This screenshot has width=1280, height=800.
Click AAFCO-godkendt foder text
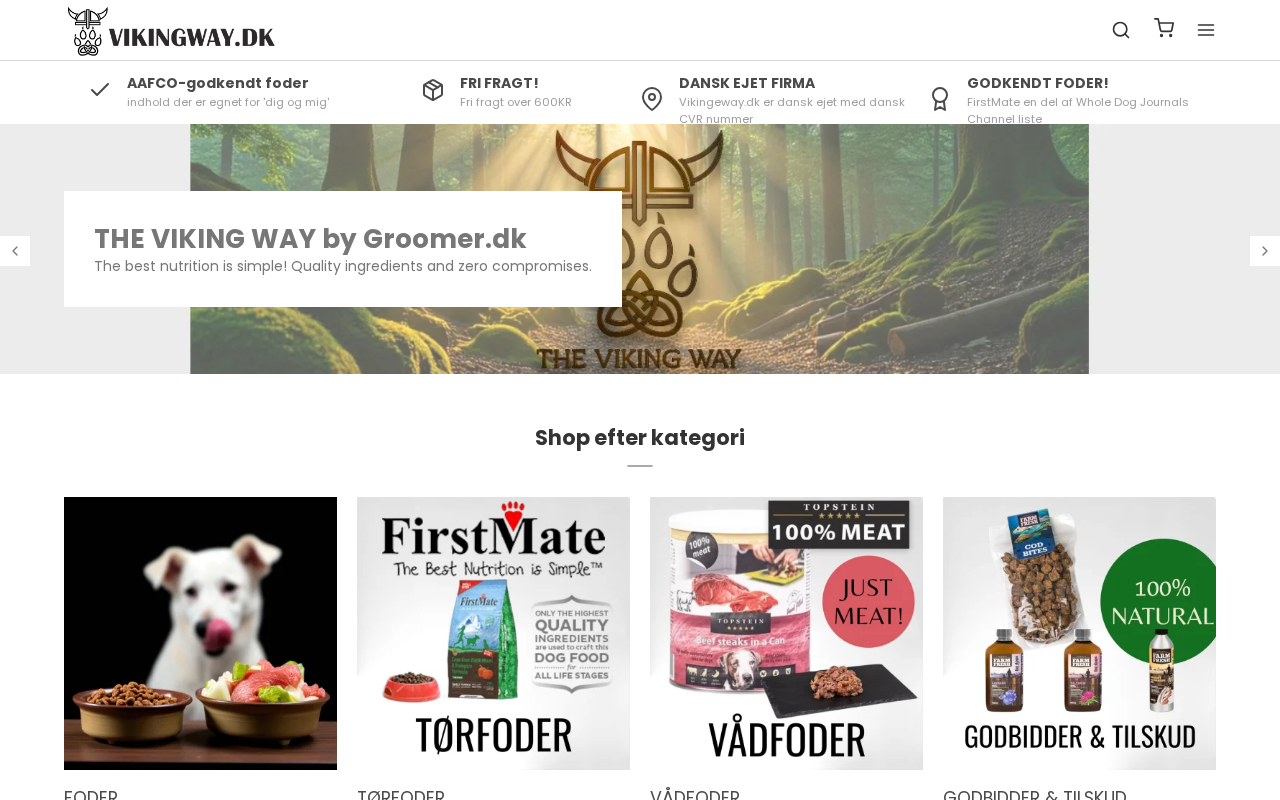218,83
